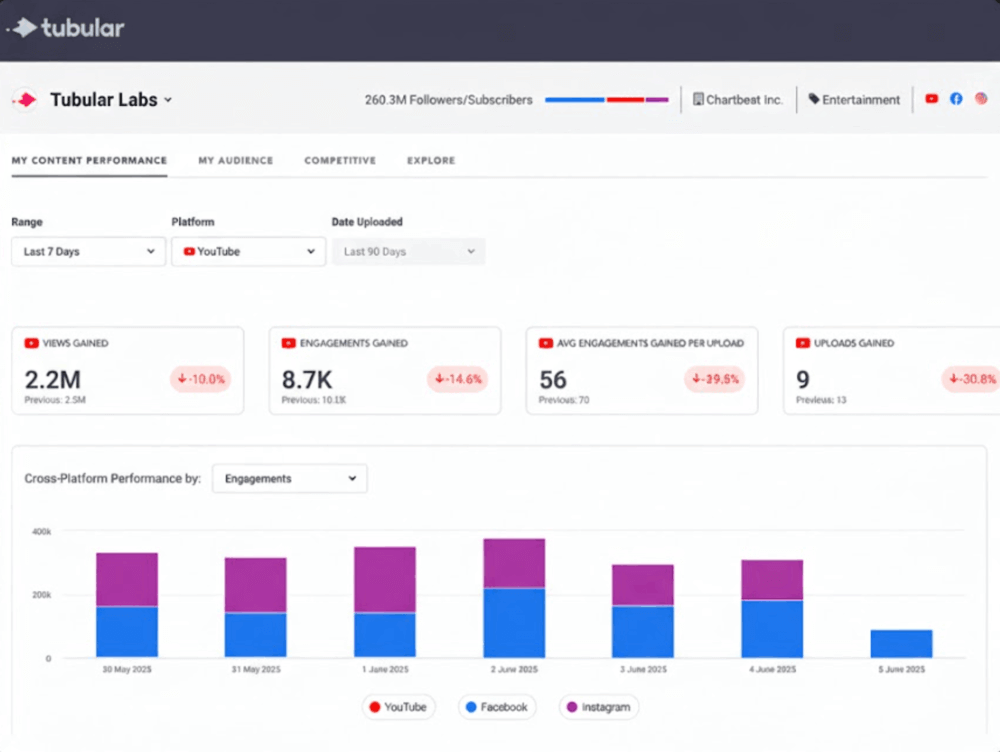Click the Entertainment tag icon
The image size is (1000, 752).
click(814, 100)
